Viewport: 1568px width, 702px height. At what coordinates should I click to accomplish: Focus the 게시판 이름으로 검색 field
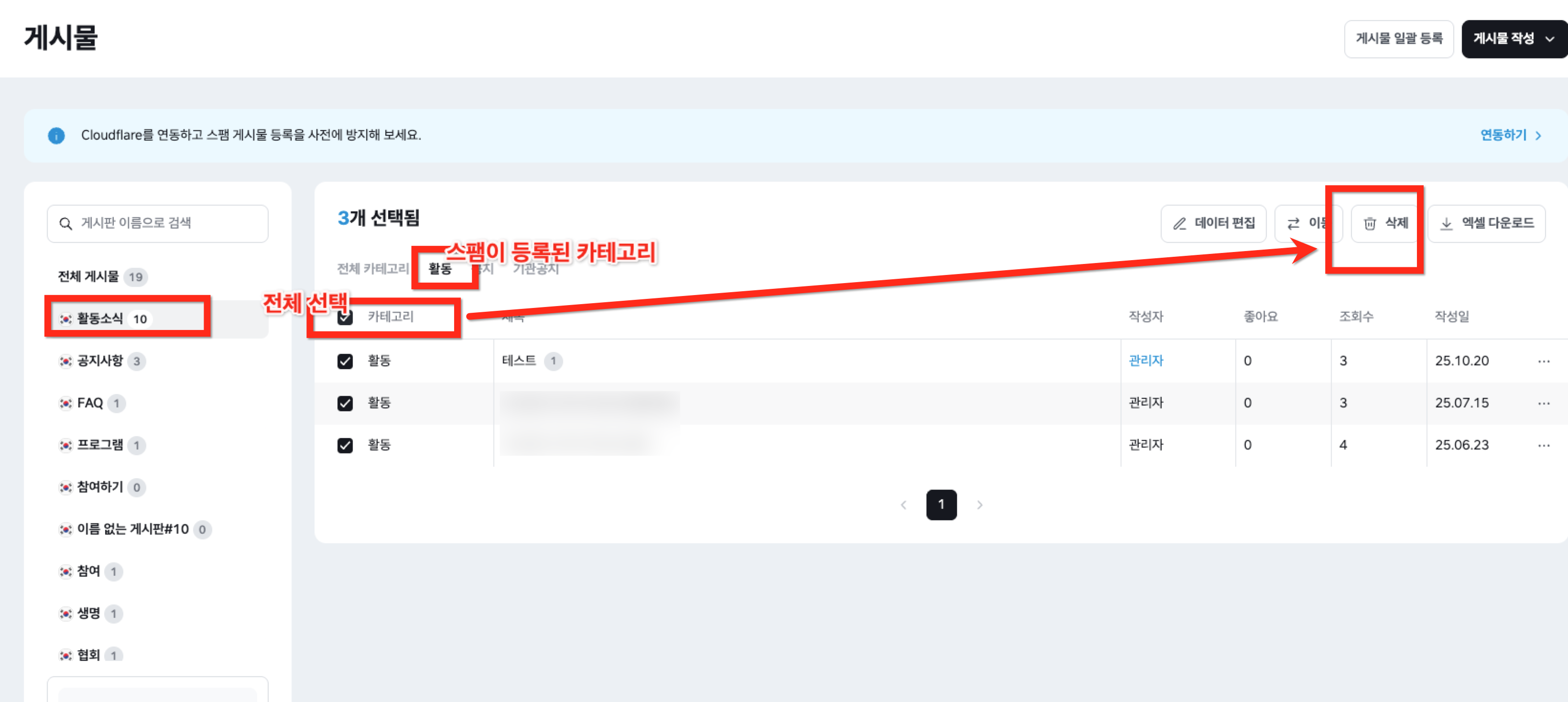pos(158,223)
